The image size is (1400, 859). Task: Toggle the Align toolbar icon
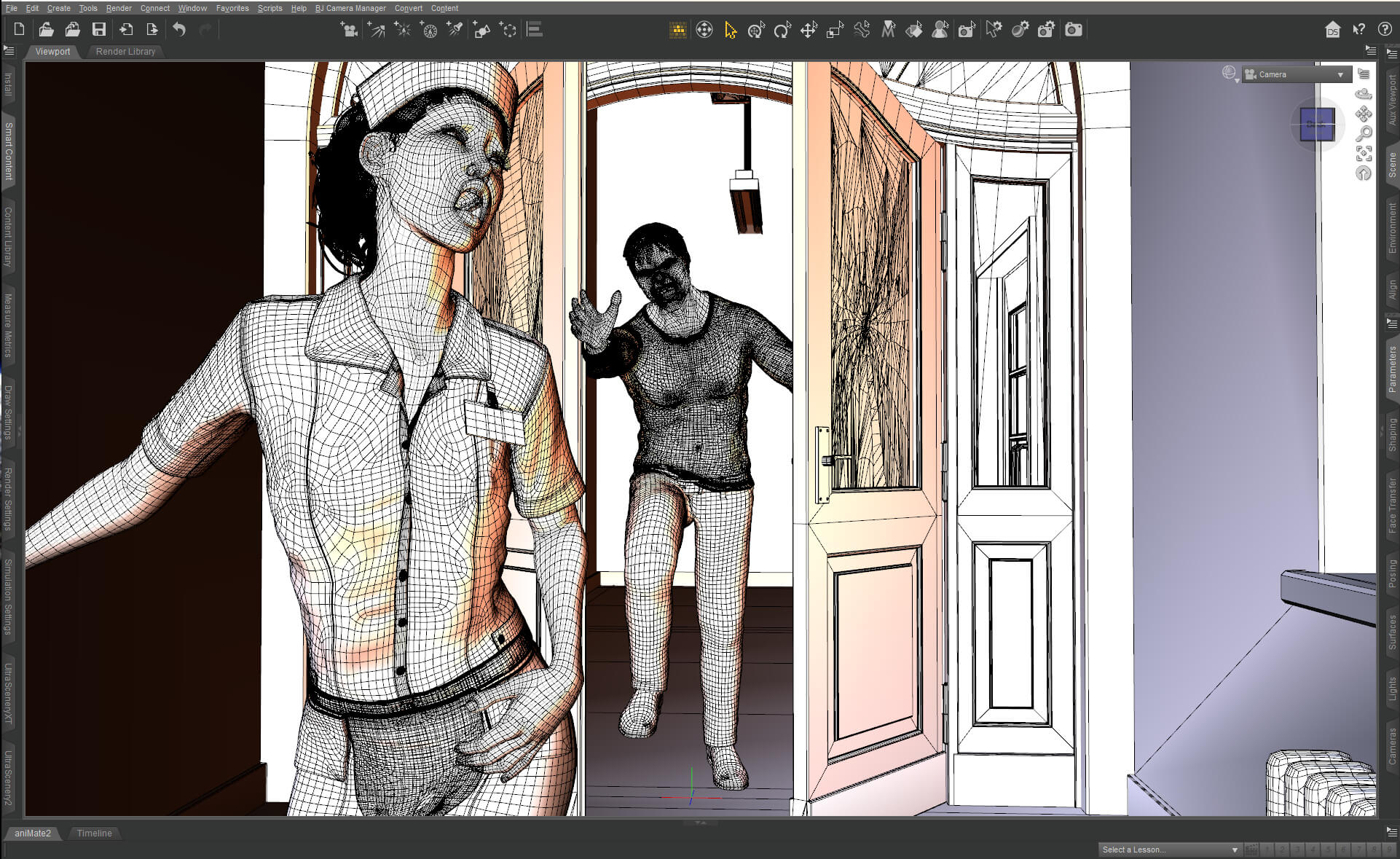point(535,30)
